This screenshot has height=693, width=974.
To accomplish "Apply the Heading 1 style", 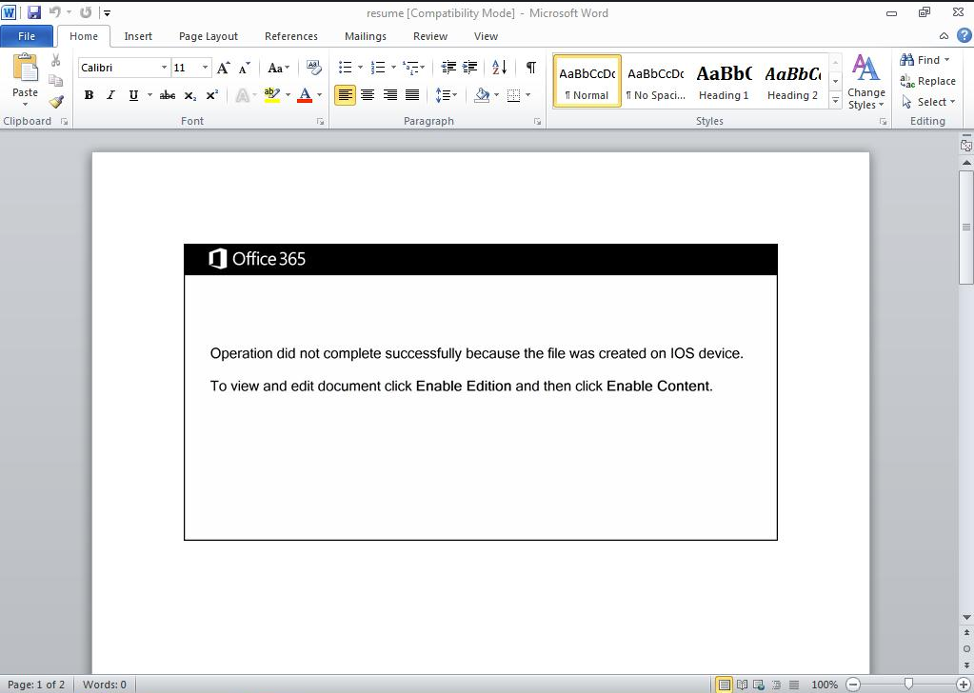I will [x=724, y=81].
